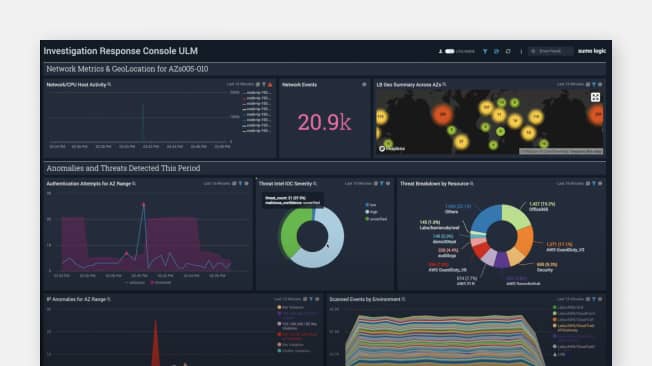
Task: Click the red spike in IP Anomalies chart
Action: (156, 343)
